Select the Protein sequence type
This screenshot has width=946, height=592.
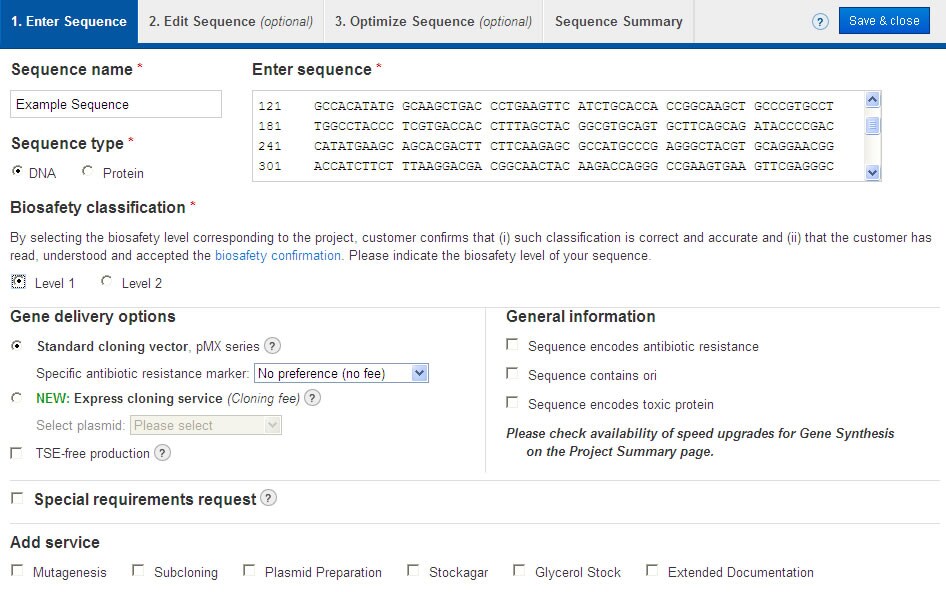point(88,172)
